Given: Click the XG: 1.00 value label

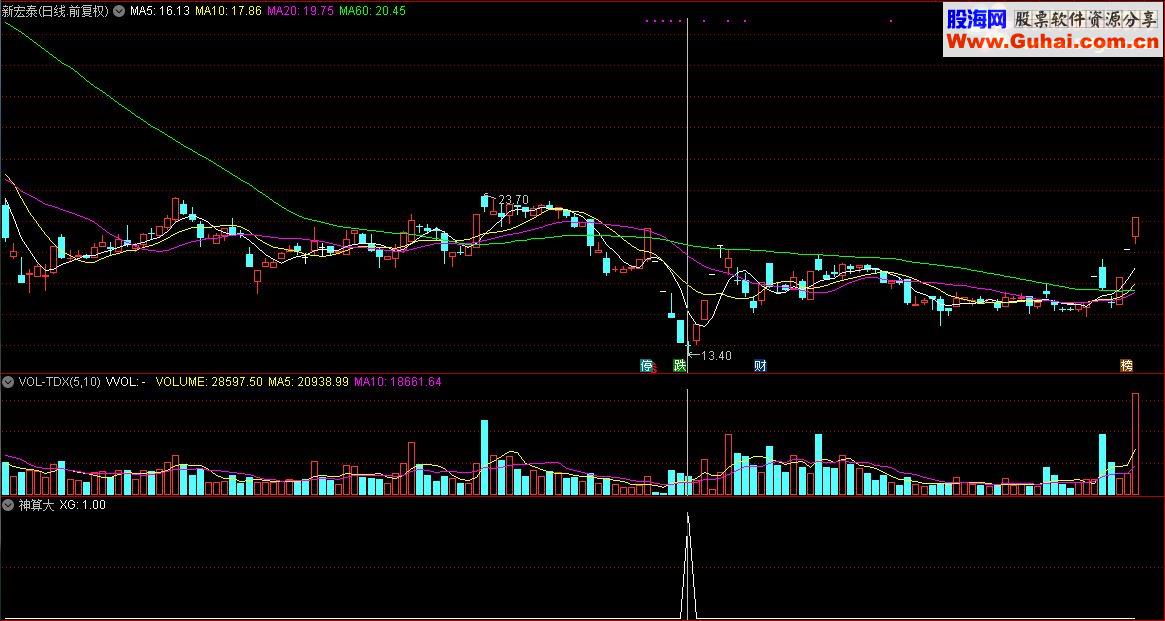Looking at the screenshot, I should point(82,505).
